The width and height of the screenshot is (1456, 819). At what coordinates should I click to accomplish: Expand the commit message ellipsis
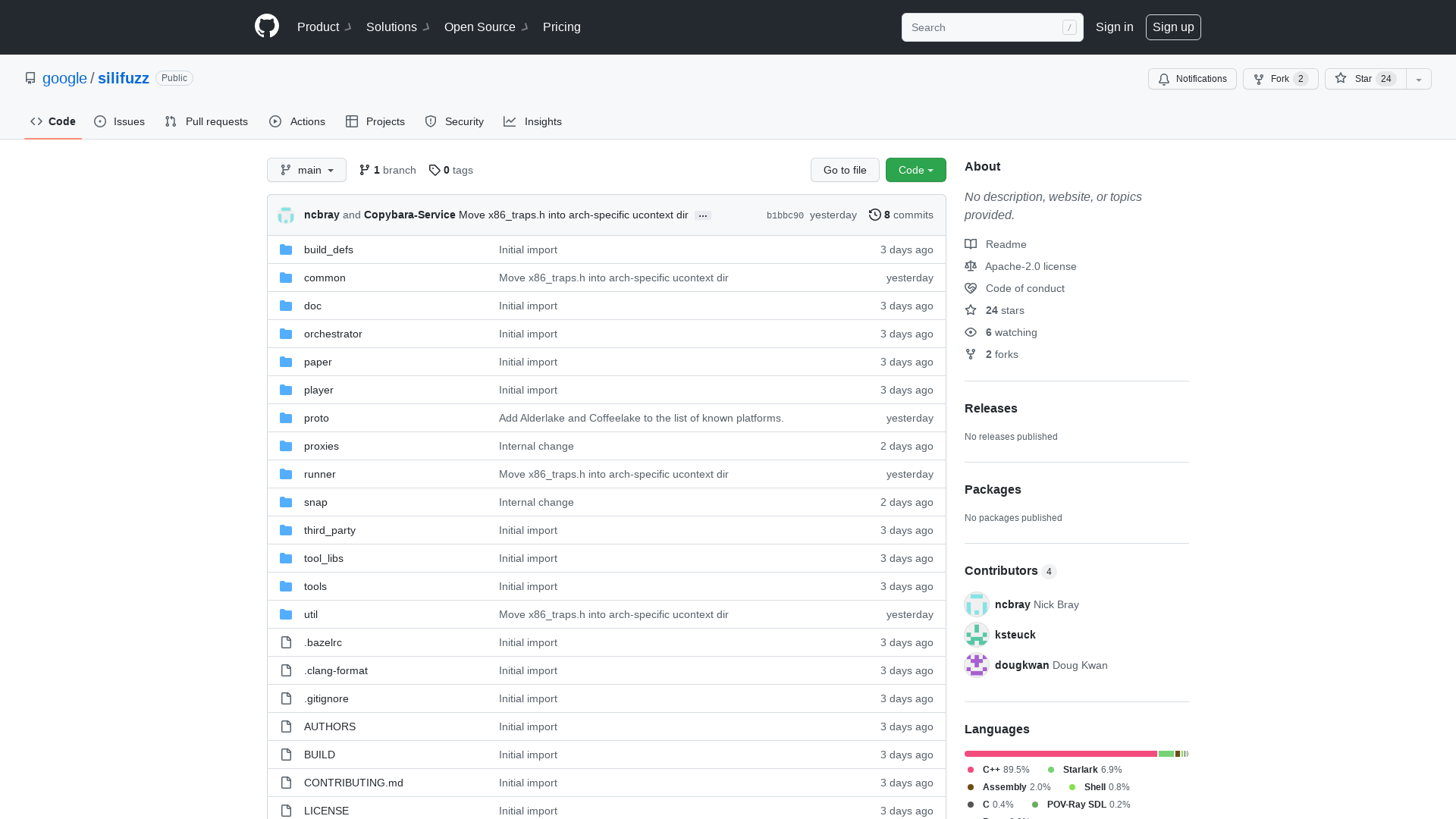702,215
